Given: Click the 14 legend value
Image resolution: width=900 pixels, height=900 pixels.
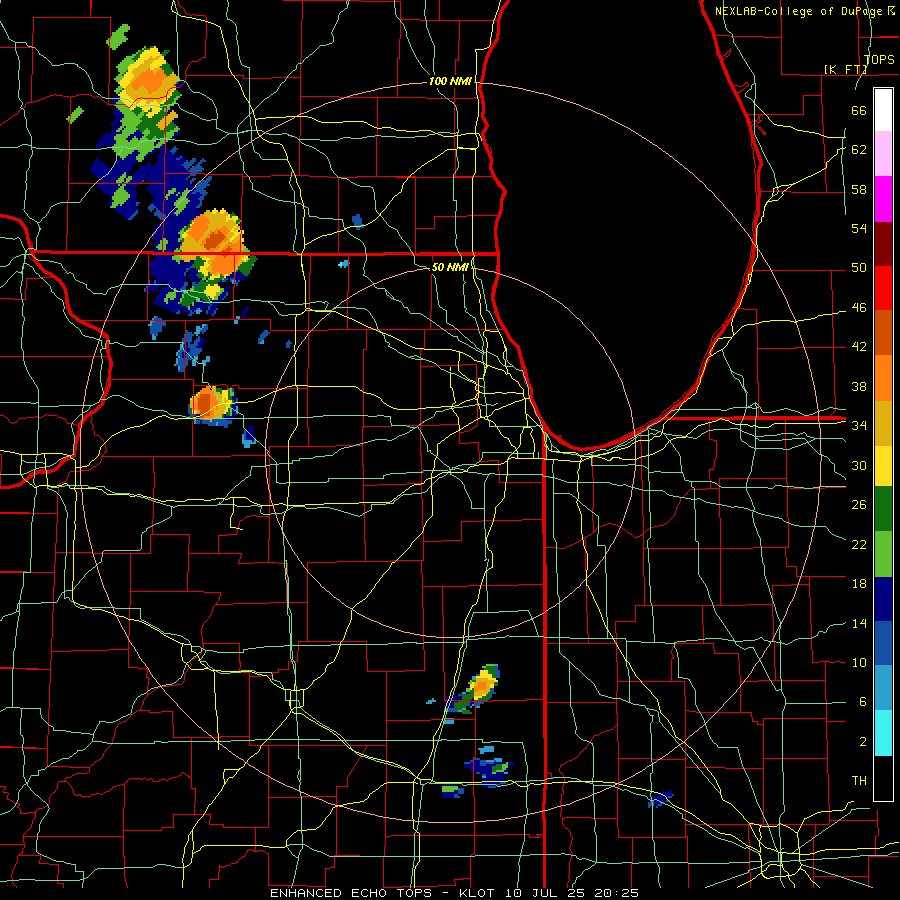Looking at the screenshot, I should click(859, 623).
